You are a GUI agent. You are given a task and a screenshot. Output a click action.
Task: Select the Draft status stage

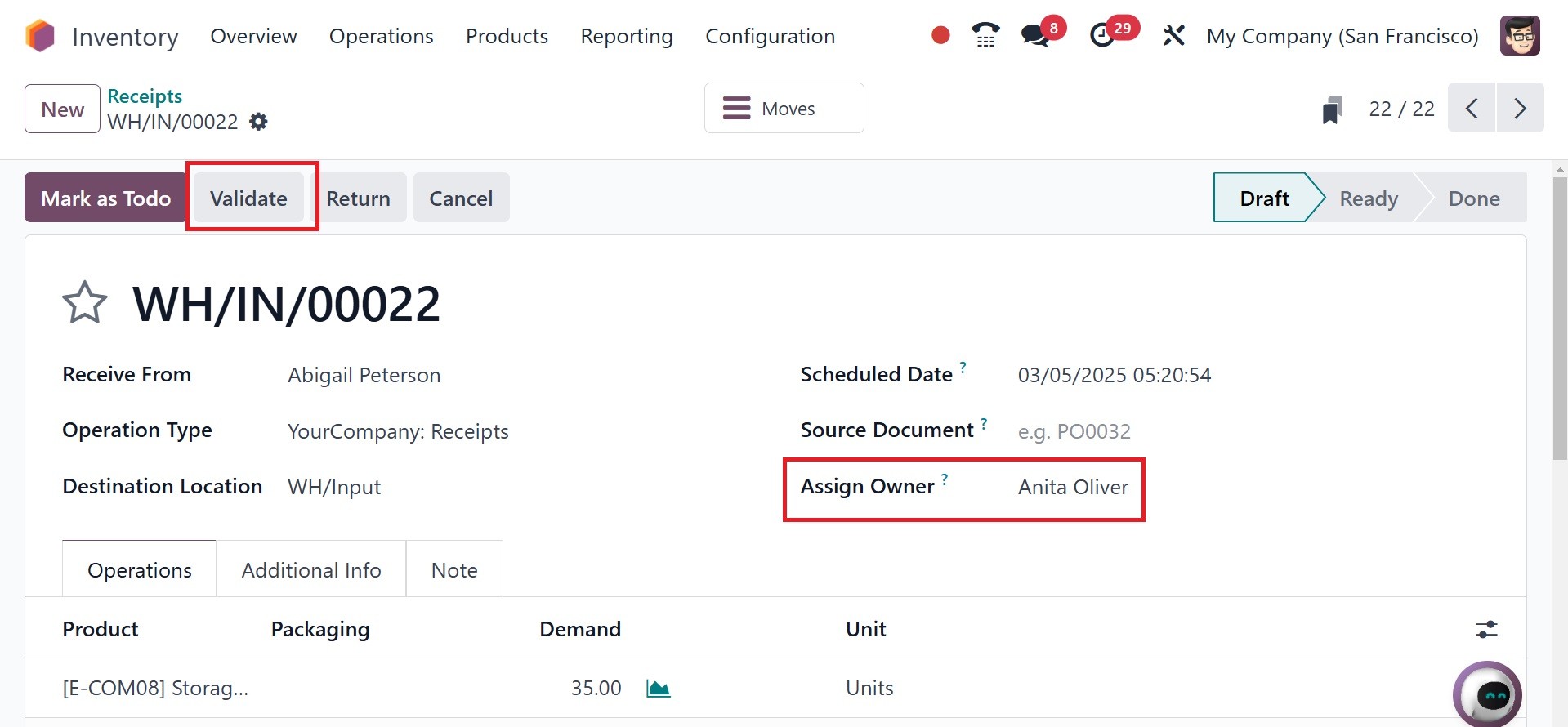pyautogui.click(x=1265, y=198)
